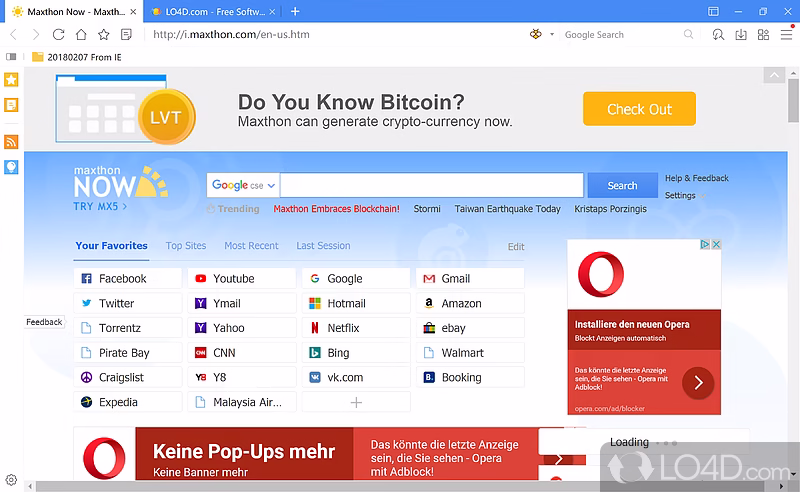Toggle the sidebar panel icon

[11, 57]
